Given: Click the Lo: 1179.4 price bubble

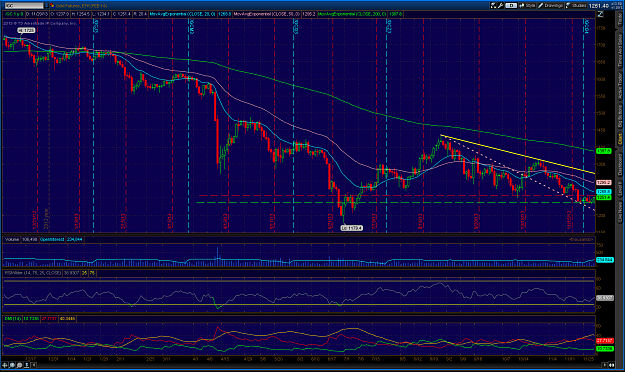Looking at the screenshot, I should tap(352, 228).
